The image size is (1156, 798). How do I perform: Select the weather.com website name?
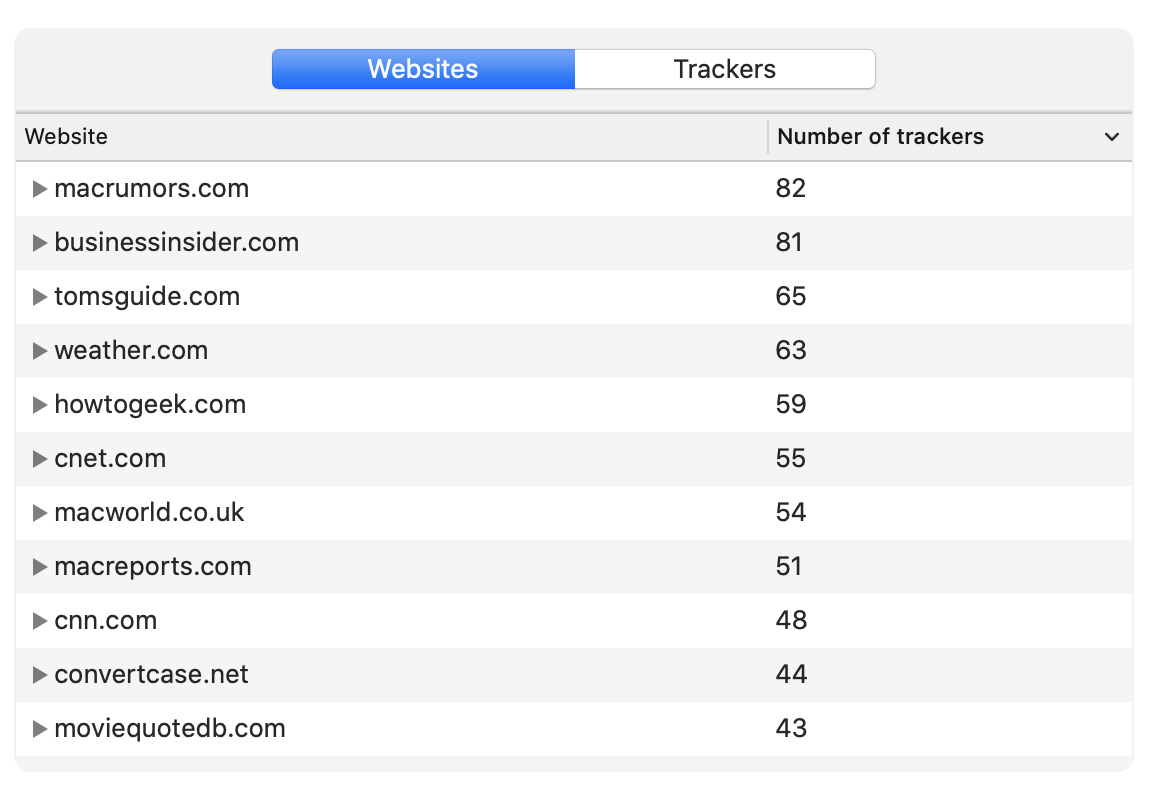tap(131, 351)
